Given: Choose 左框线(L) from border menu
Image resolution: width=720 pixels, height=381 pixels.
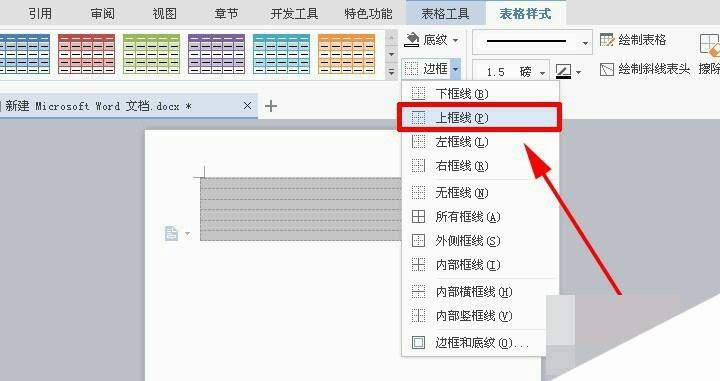Looking at the screenshot, I should click(480, 142).
